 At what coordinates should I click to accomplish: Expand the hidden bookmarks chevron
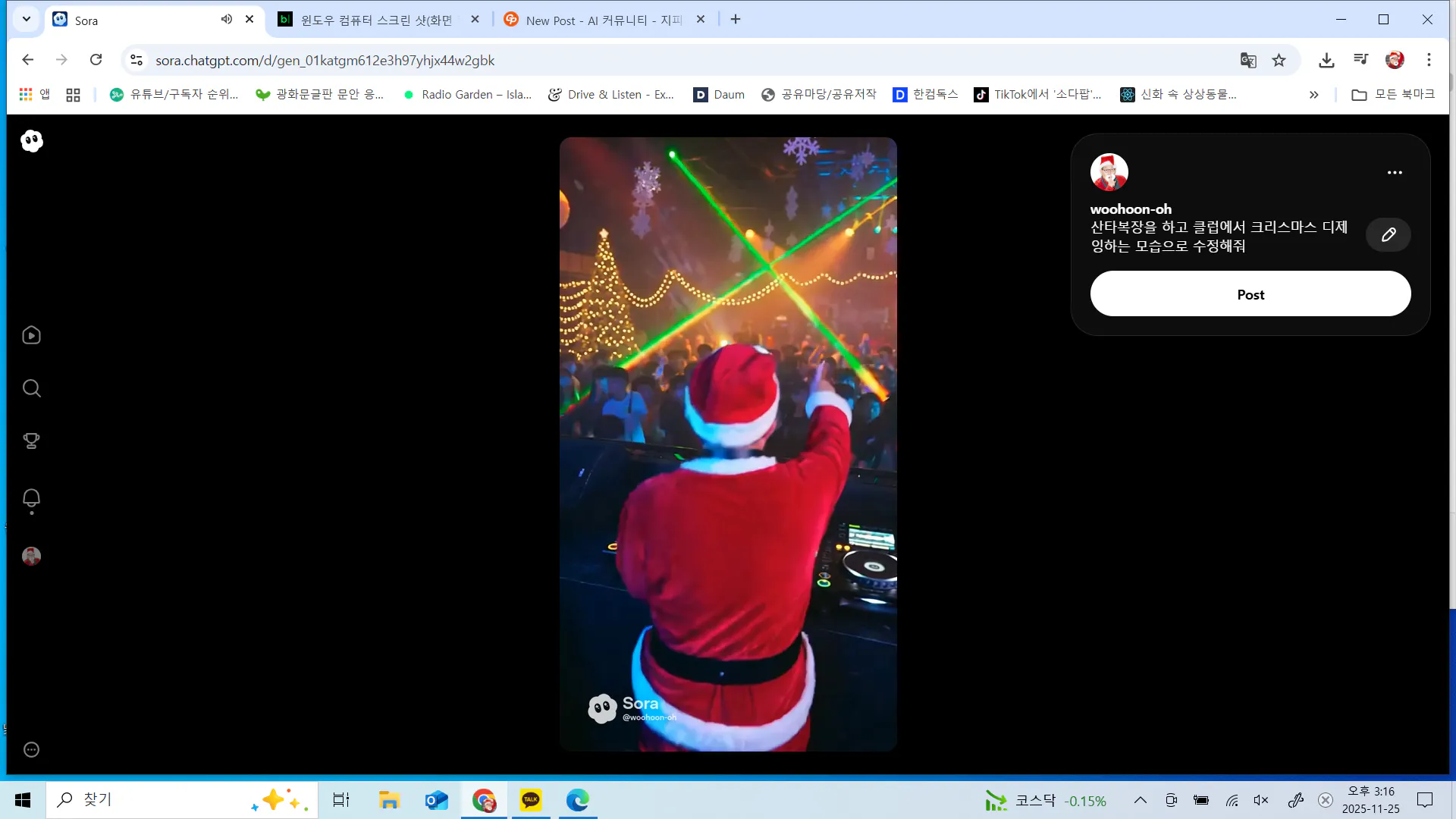[x=1313, y=95]
